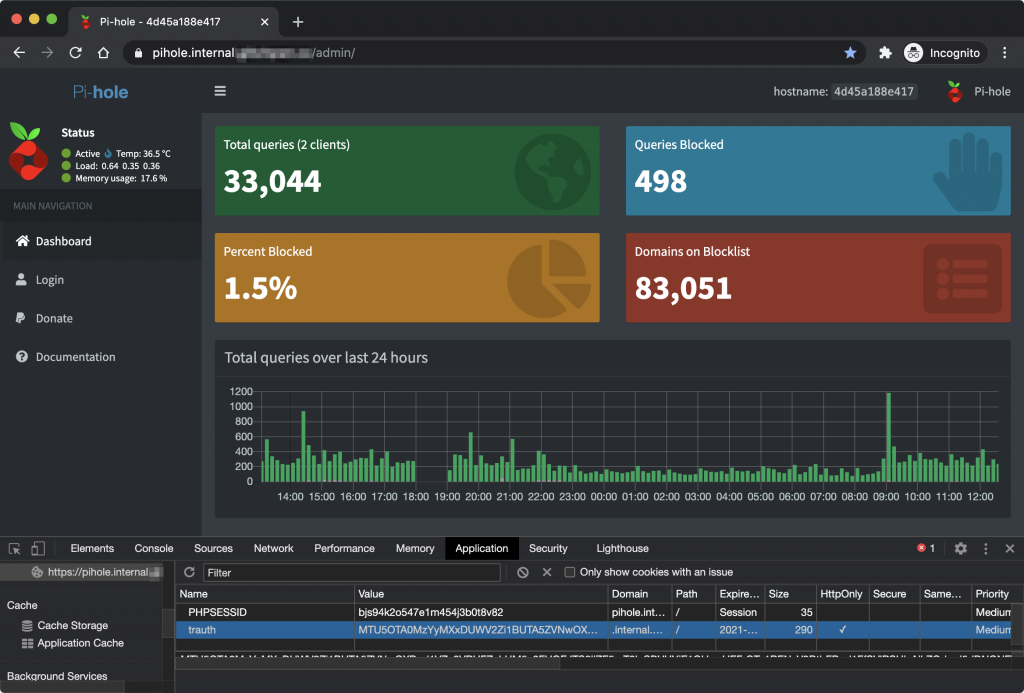Toggle the device toolbar icon in DevTools

[38, 548]
